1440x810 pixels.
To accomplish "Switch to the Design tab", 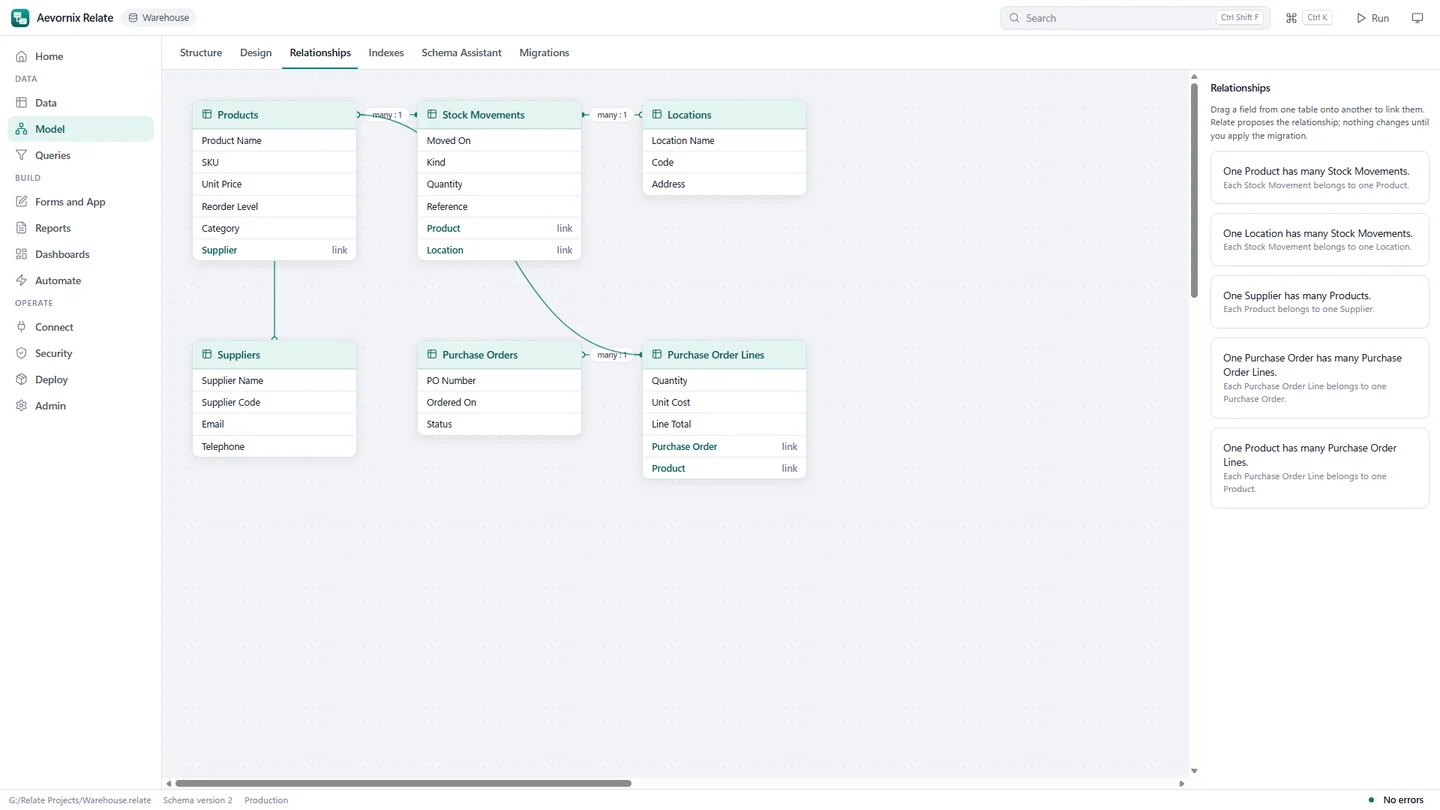I will [x=256, y=53].
